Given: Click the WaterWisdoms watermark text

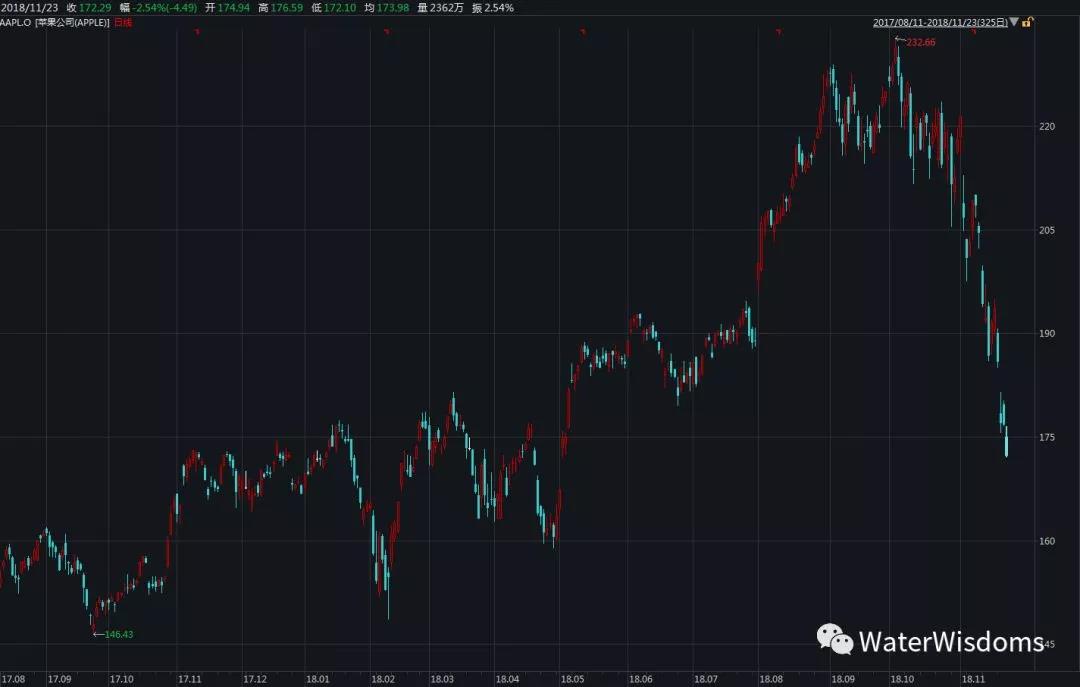Looking at the screenshot, I should (x=950, y=641).
